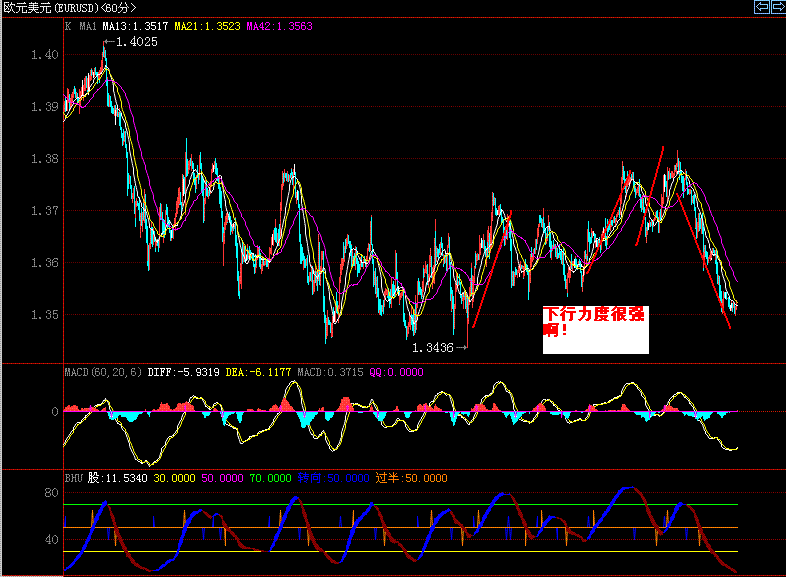Select the chart title 欧元美元(EURUSD)<60分>
786x577 pixels.
pyautogui.click(x=69, y=8)
